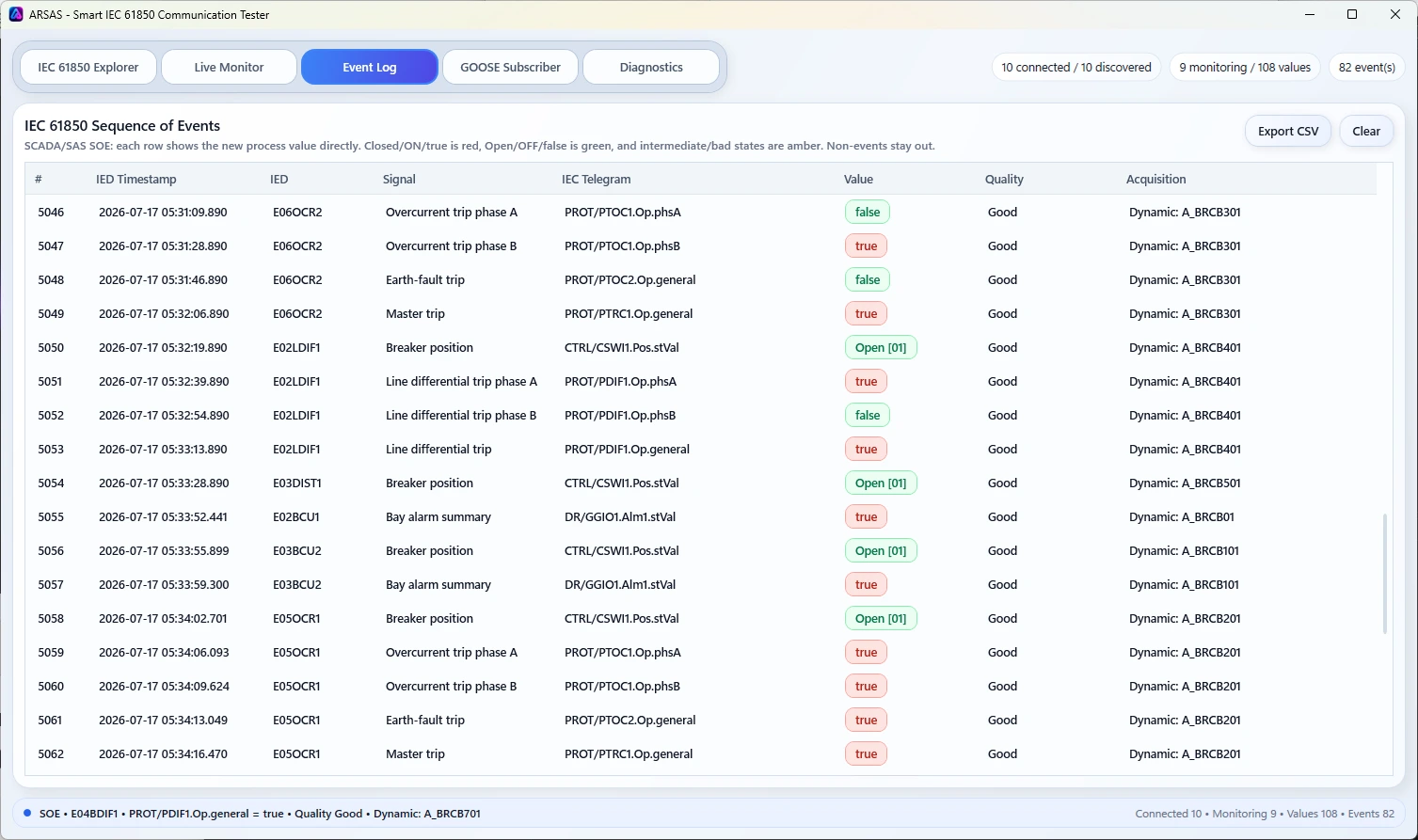This screenshot has width=1418, height=840.
Task: Click 'Dynamic: A_BRCB01' acquisition cell
Action: (1182, 516)
